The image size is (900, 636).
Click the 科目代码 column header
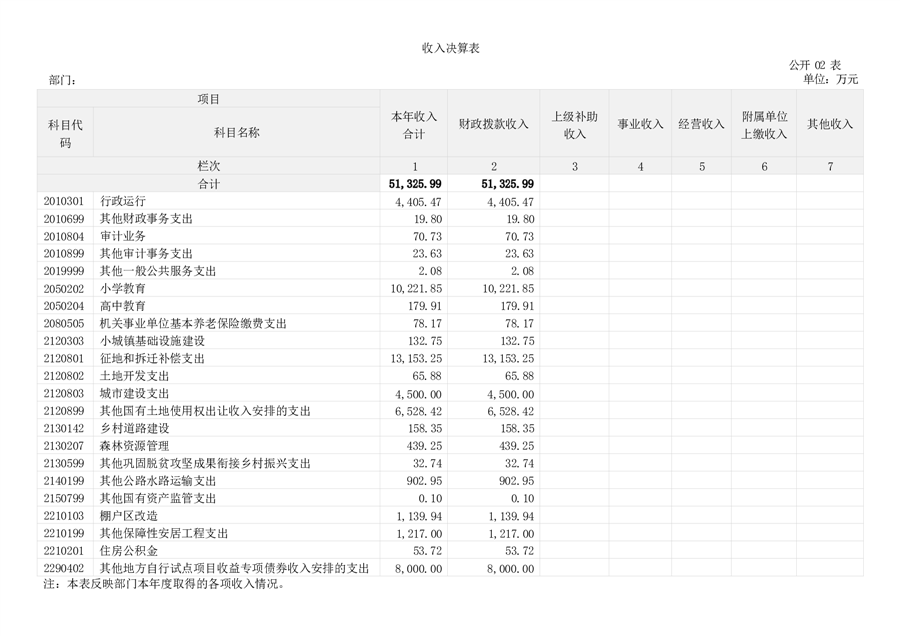(65, 133)
